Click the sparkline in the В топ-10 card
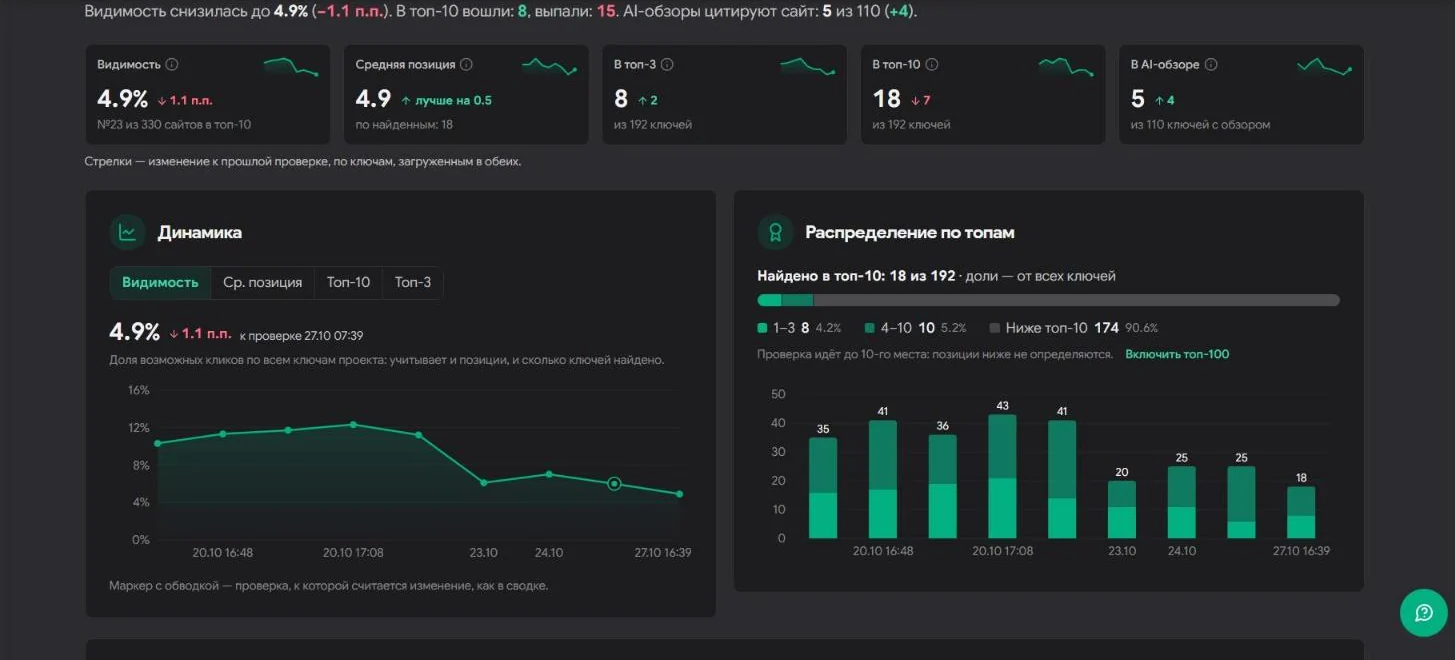 click(x=1066, y=67)
